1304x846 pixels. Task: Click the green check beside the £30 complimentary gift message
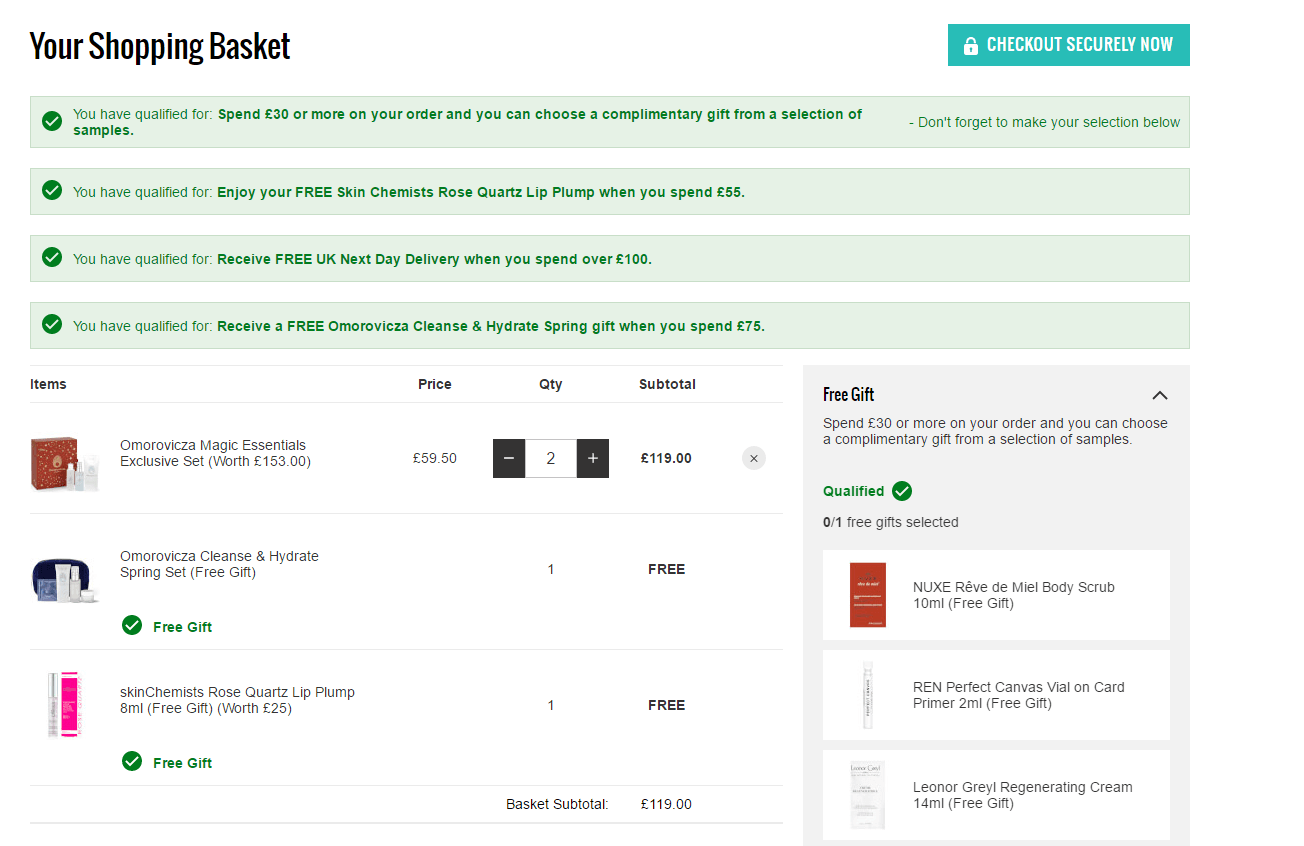(52, 122)
